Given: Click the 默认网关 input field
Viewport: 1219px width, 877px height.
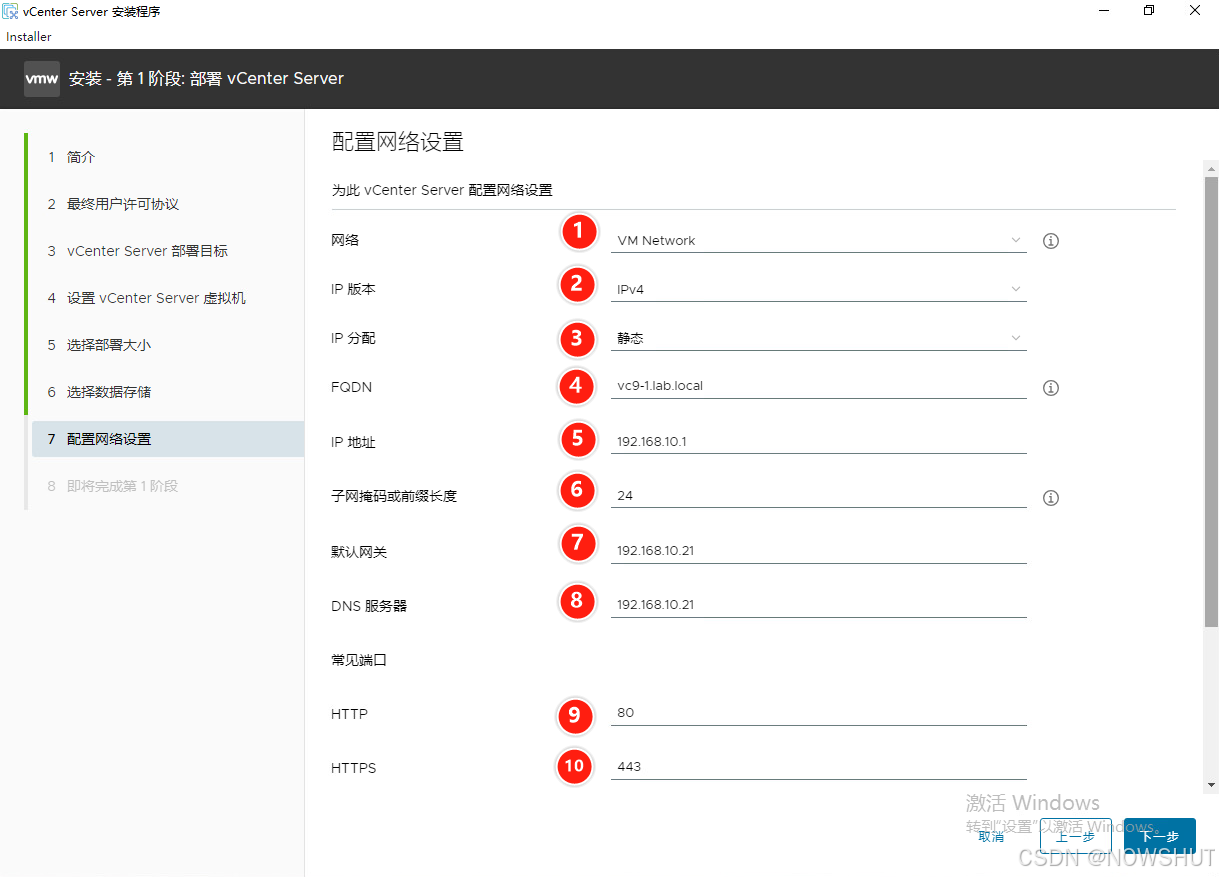Looking at the screenshot, I should point(818,550).
